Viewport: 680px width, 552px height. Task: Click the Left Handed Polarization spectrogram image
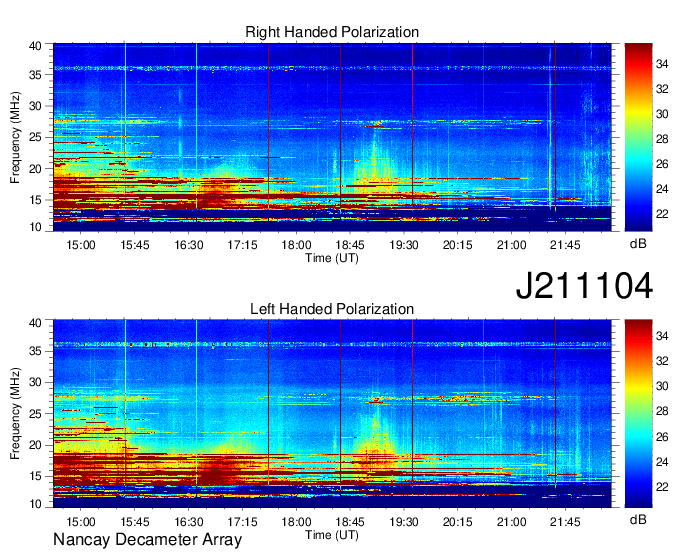tap(332, 414)
